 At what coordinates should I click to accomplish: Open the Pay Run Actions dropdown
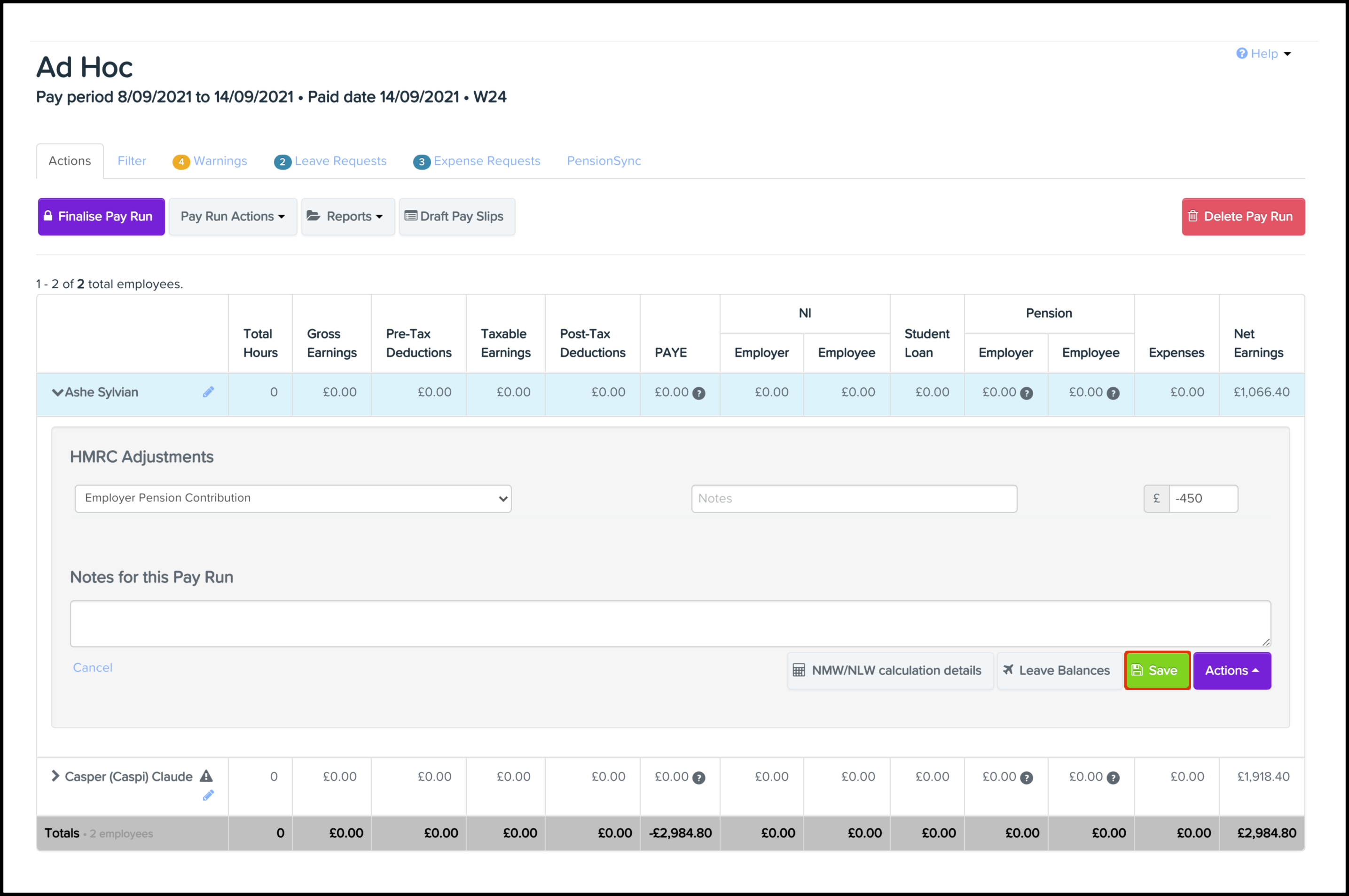(233, 217)
